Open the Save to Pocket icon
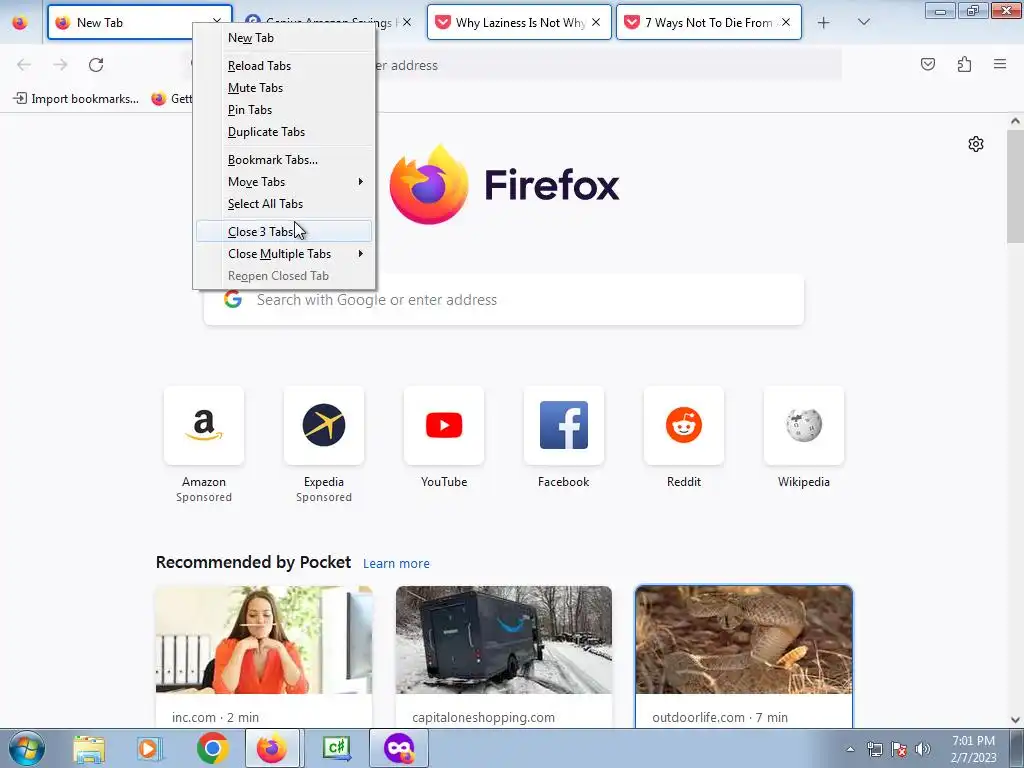The image size is (1024, 768). pyautogui.click(x=927, y=64)
